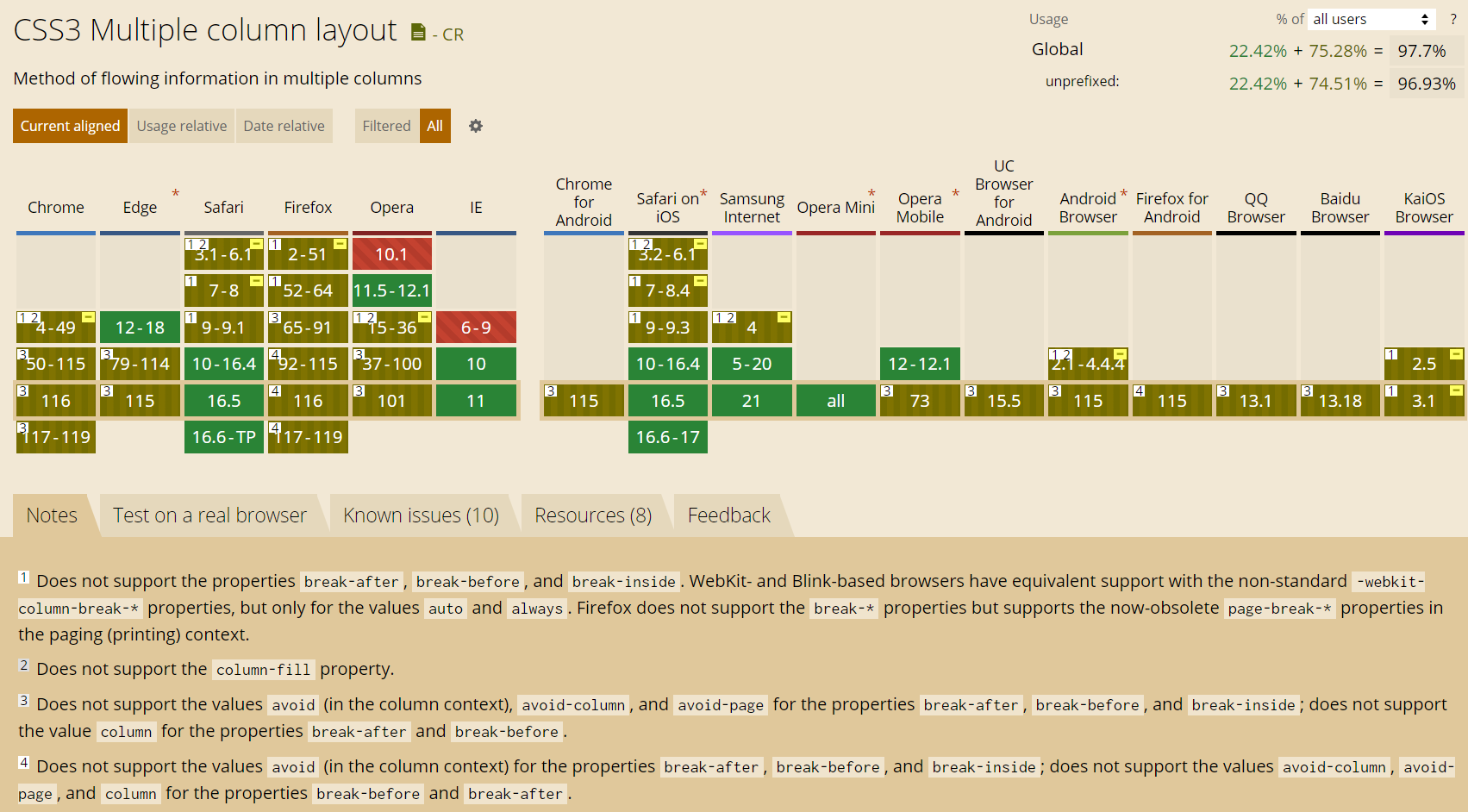Select QQ Browser 13.1 cell
The image size is (1468, 812).
click(x=1256, y=401)
